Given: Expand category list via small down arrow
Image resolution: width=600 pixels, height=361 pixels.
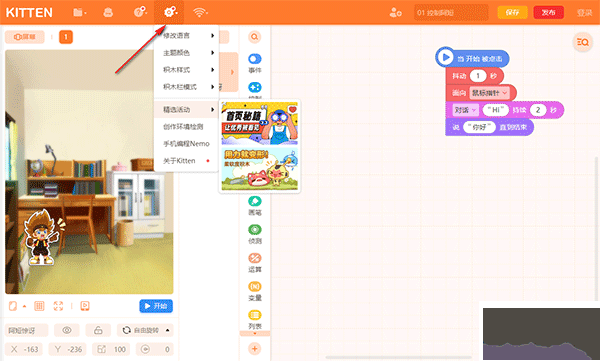Looking at the screenshot, I should click(x=254, y=334).
